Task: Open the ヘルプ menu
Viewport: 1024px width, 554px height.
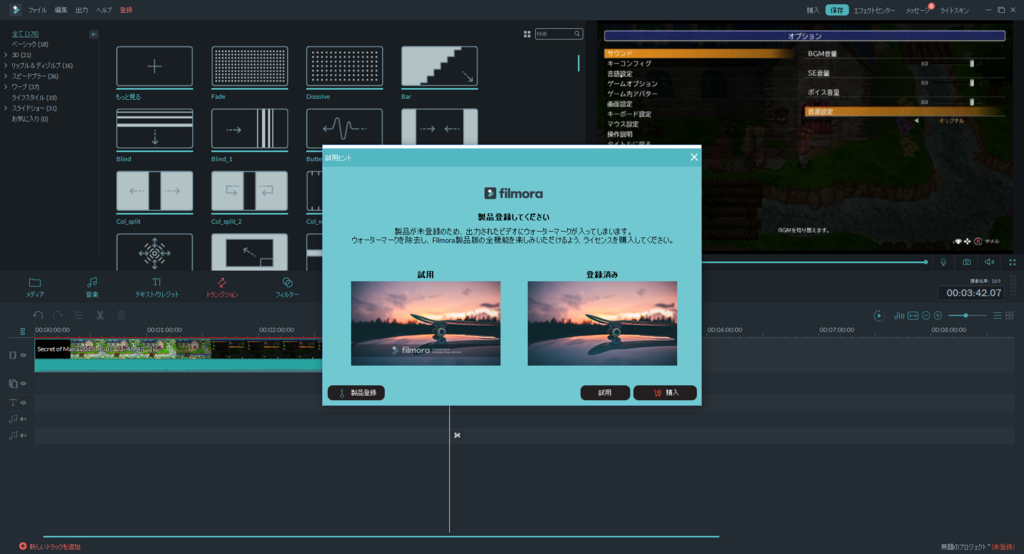Action: (x=104, y=10)
